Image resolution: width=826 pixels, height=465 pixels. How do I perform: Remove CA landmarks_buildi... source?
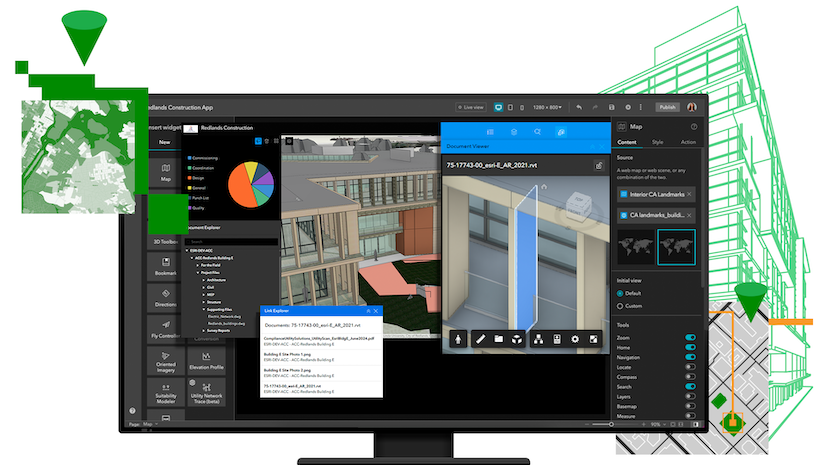point(689,215)
